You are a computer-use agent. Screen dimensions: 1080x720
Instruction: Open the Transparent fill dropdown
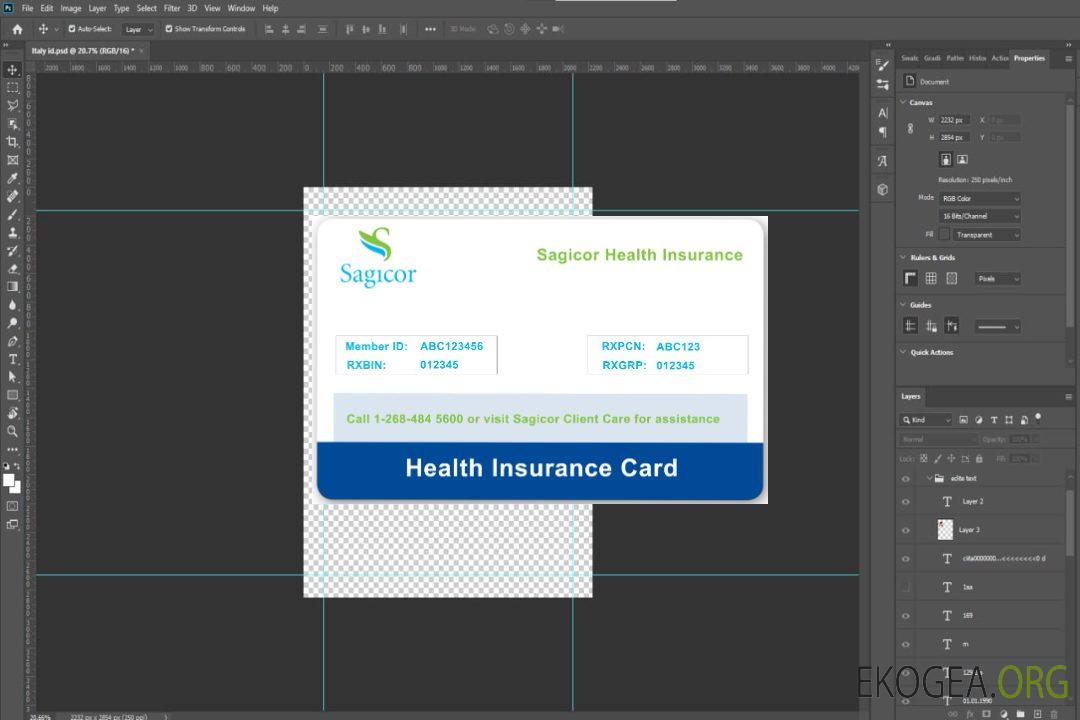[x=986, y=235]
